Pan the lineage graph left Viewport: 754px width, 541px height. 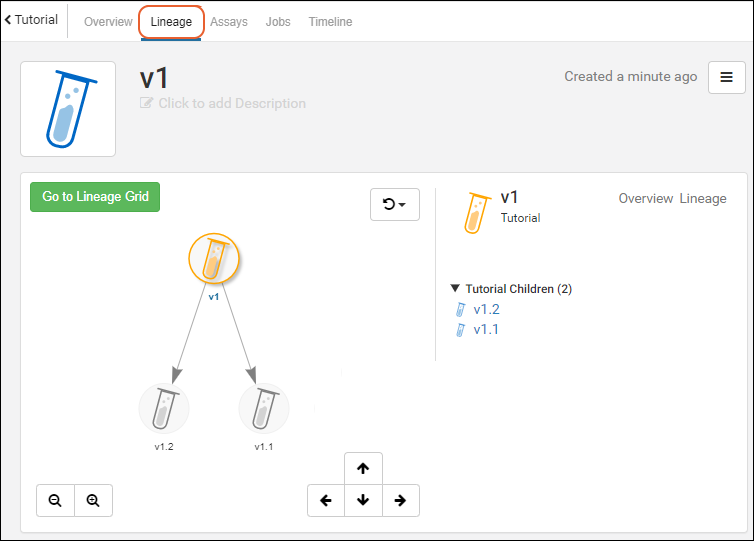click(x=326, y=500)
